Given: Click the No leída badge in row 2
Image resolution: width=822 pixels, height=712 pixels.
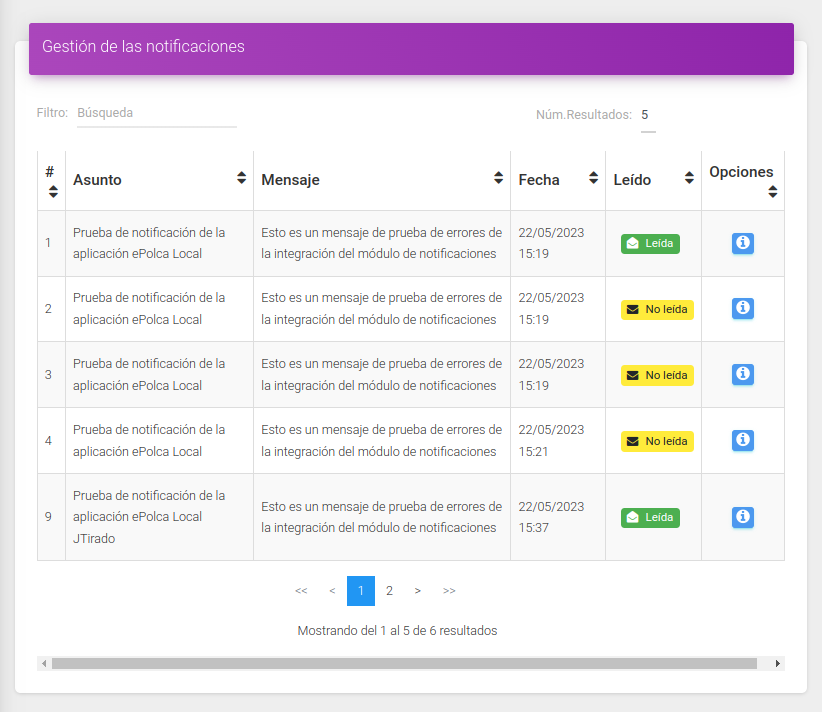Looking at the screenshot, I should point(657,310).
